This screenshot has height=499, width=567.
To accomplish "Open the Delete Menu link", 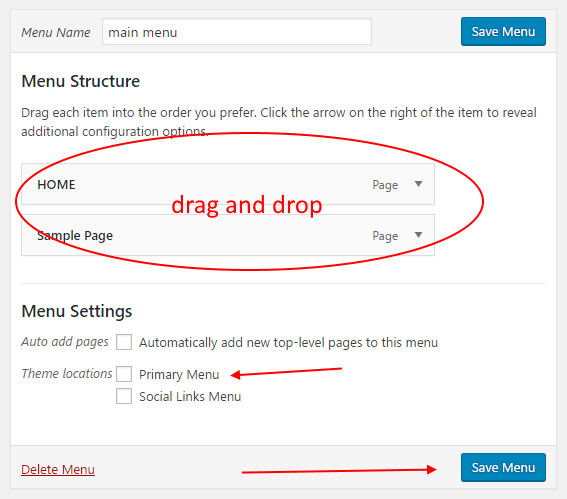I will pos(58,469).
